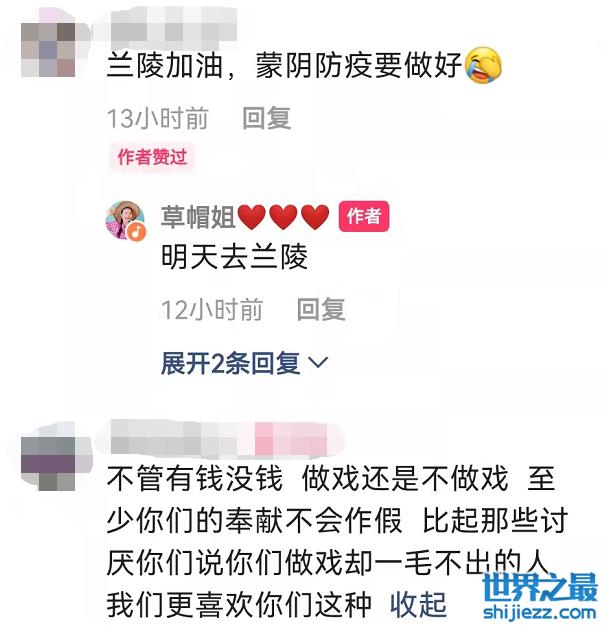Tap the first red heart after 草帽姐
Image resolution: width=607 pixels, height=627 pixels.
point(252,217)
